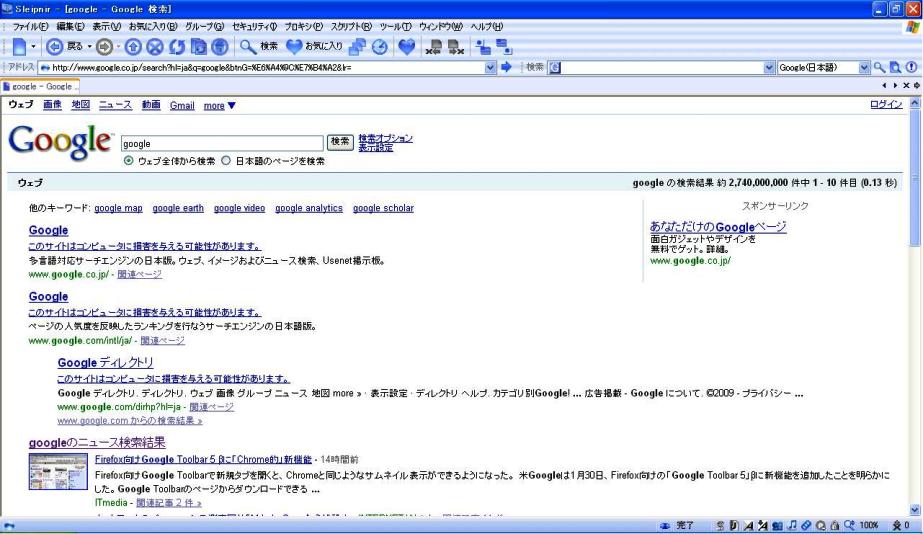Screen dimensions: 923x534
Task: Click the status bar Java J icon
Action: (x=734, y=525)
